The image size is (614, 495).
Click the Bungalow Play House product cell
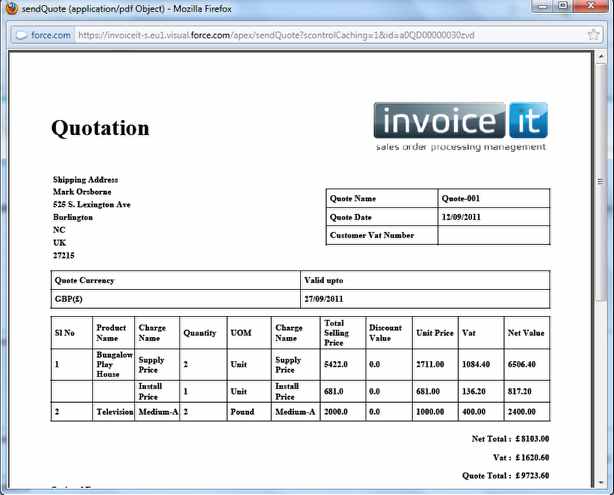pos(114,364)
